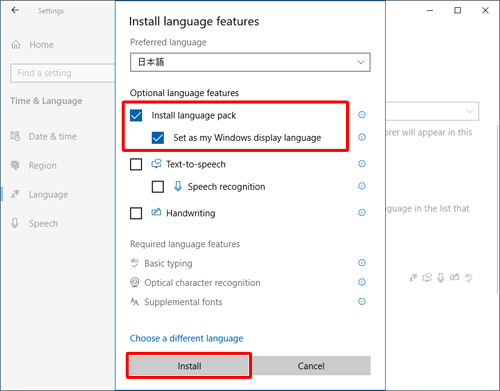This screenshot has width=500, height=391.
Task: Click the Optical character recognition icon
Action: pos(135,282)
